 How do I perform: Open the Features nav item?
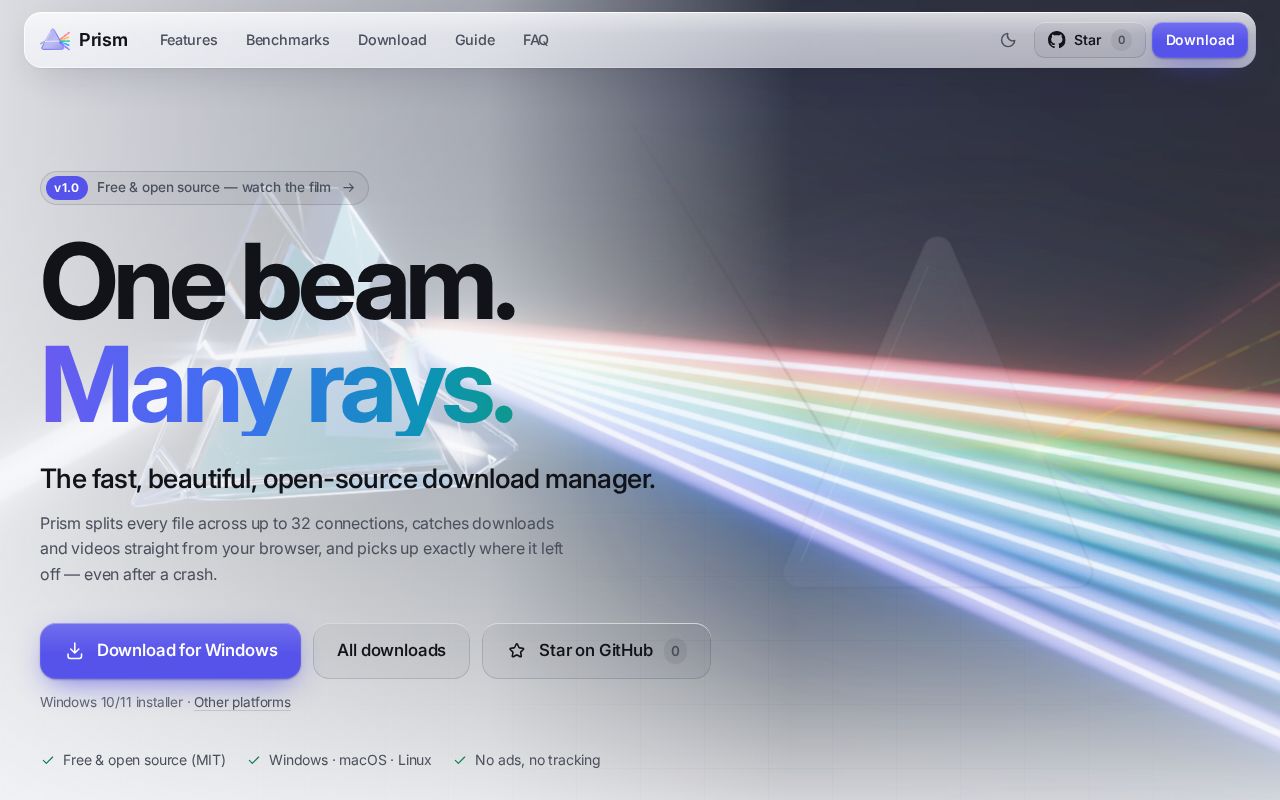(x=189, y=40)
